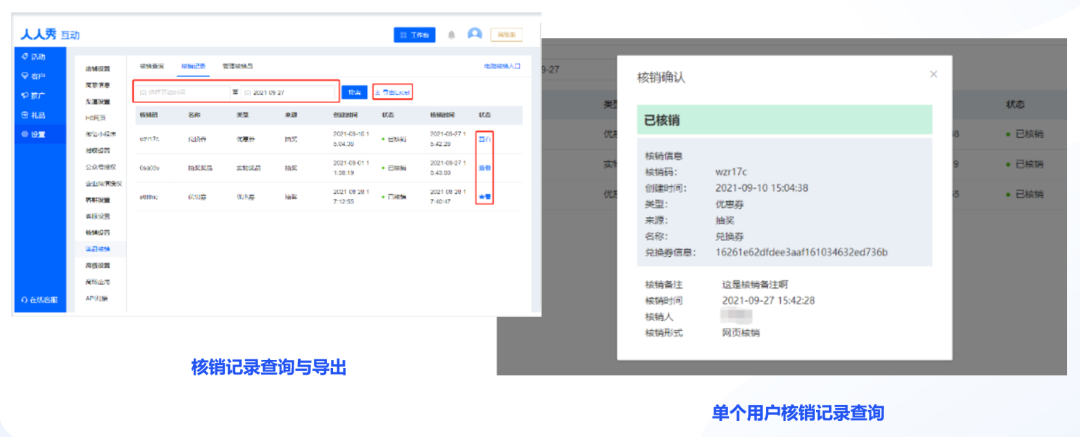Click the orange-outlined button beside the avatar
Viewport: 1080px width, 437px height.
click(506, 34)
